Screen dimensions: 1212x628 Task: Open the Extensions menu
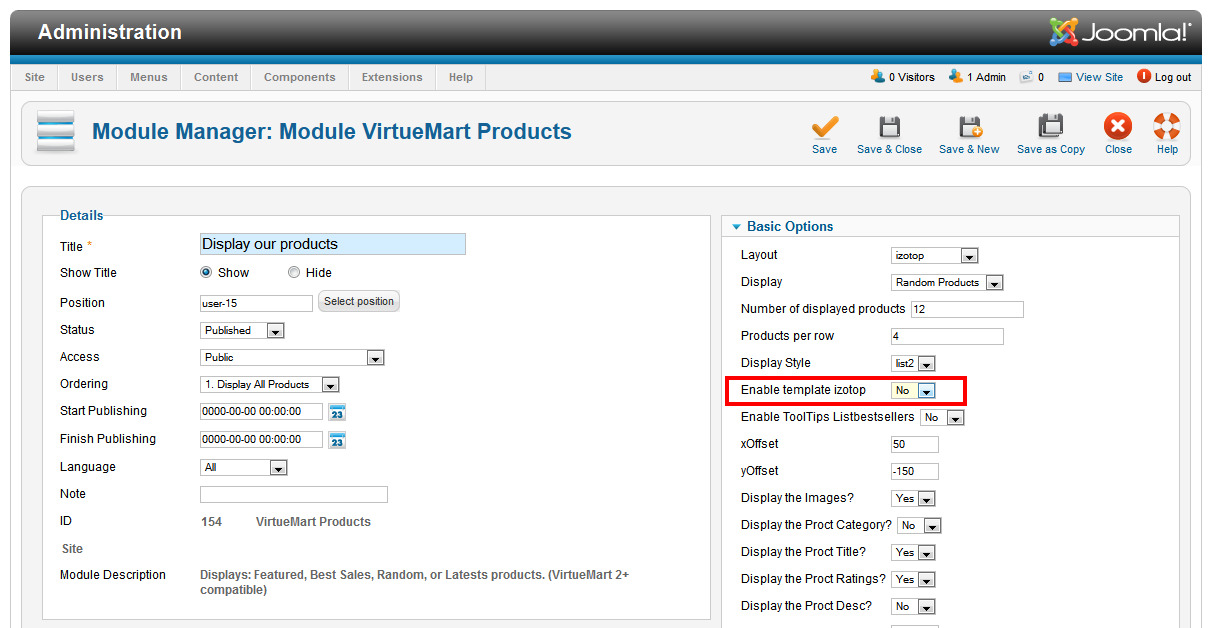point(392,77)
